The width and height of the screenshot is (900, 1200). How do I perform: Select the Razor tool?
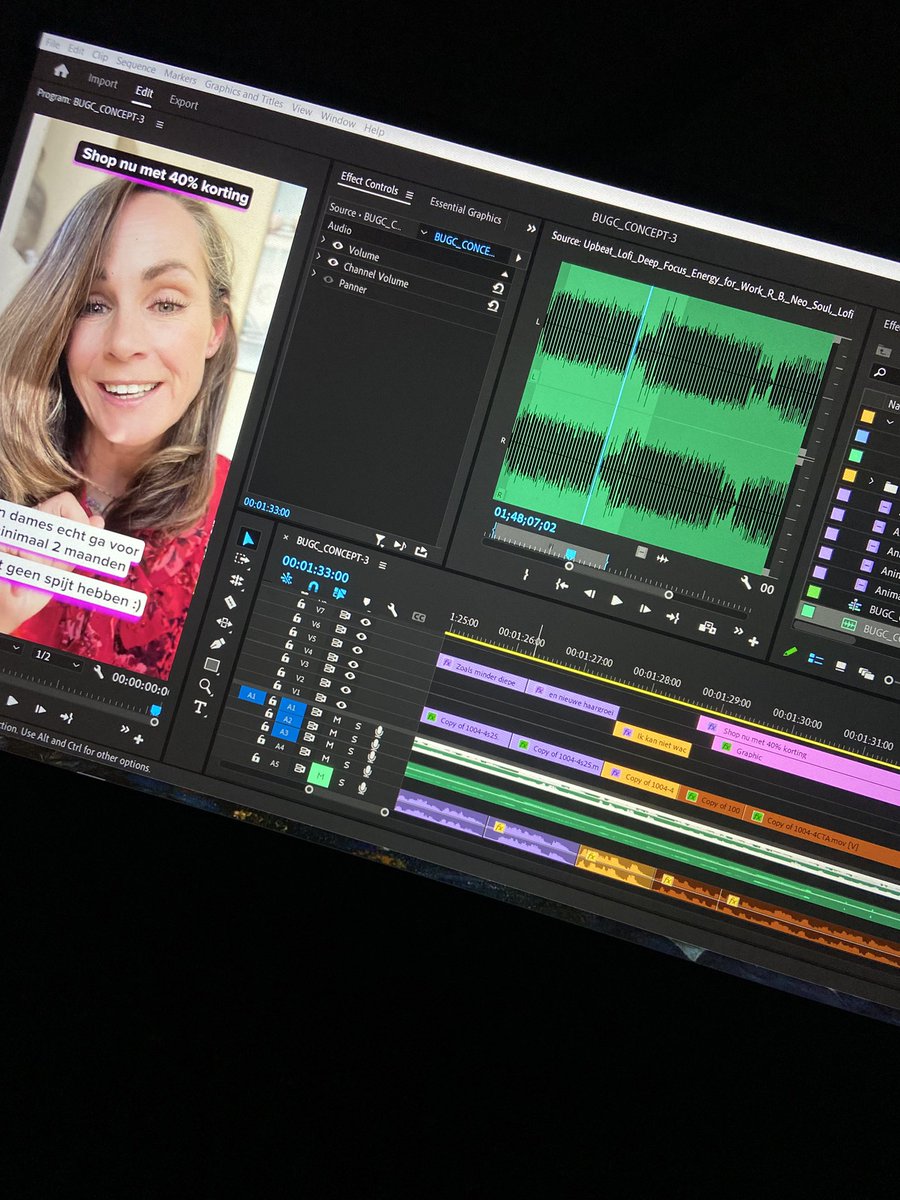pyautogui.click(x=230, y=602)
